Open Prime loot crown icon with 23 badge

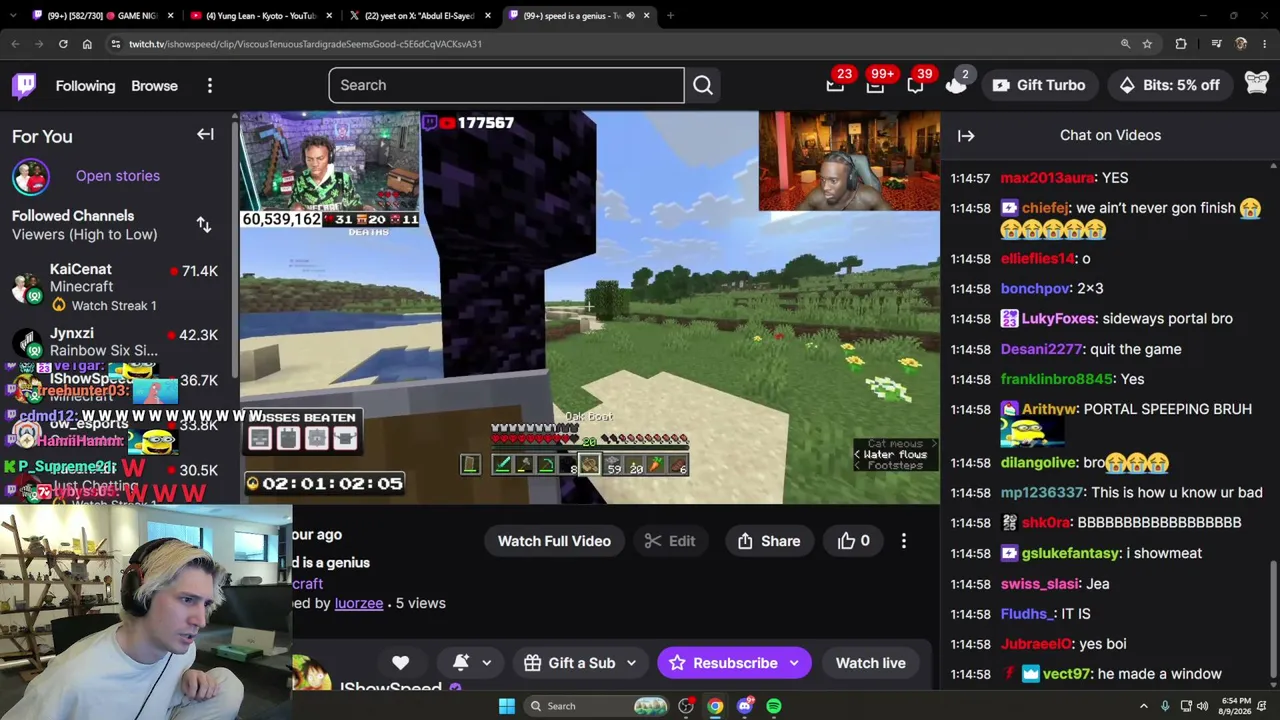pos(835,85)
